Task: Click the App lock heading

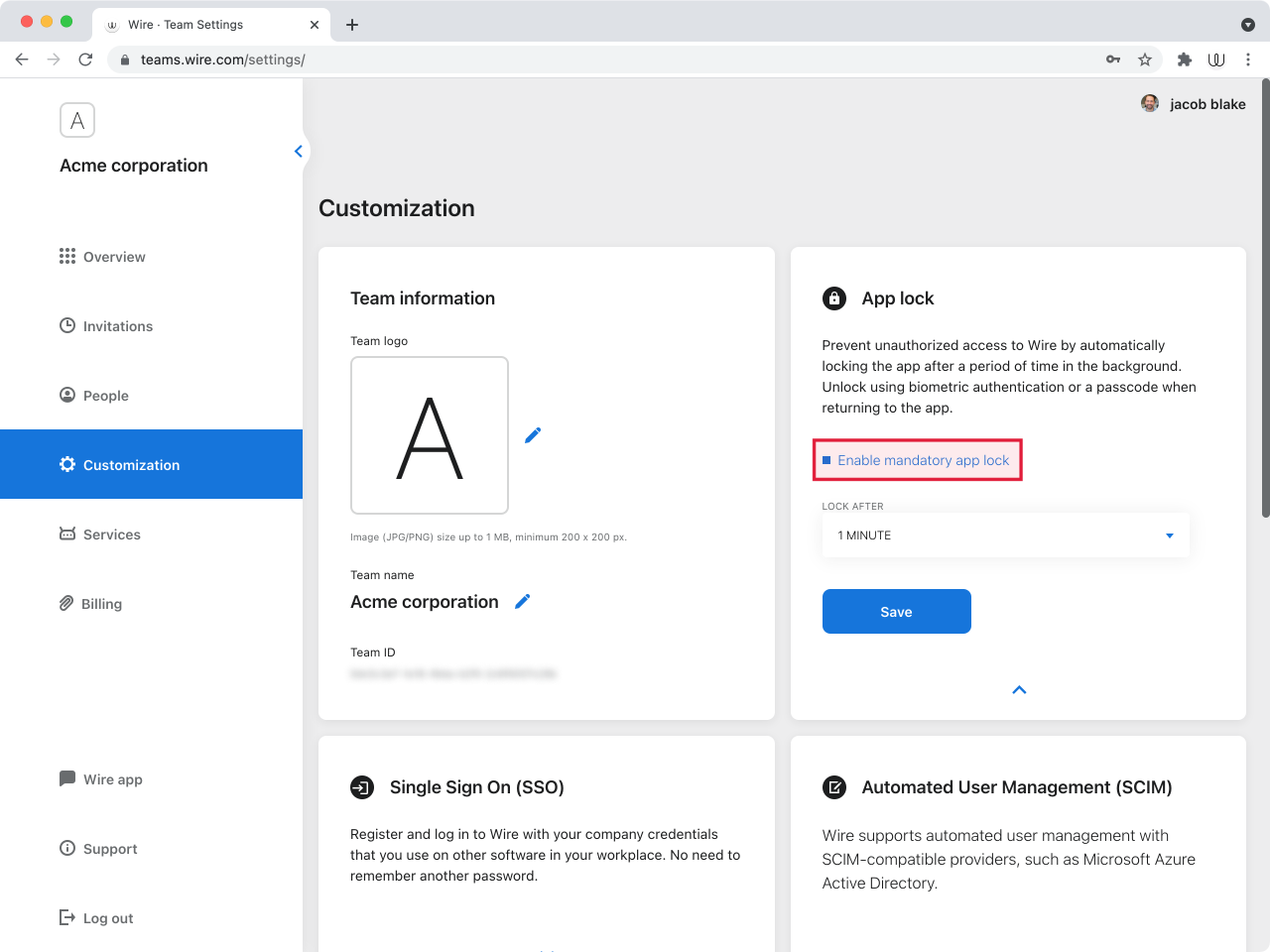Action: pyautogui.click(x=898, y=298)
